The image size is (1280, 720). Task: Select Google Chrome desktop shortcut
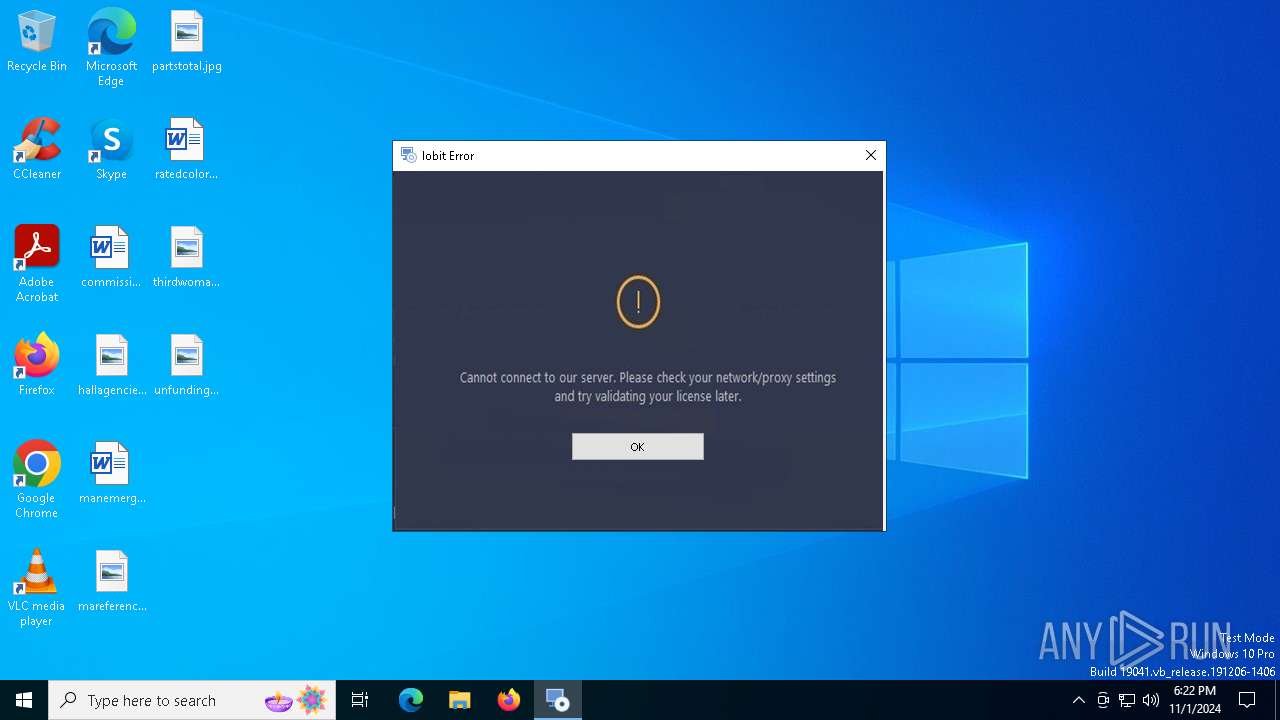[37, 480]
